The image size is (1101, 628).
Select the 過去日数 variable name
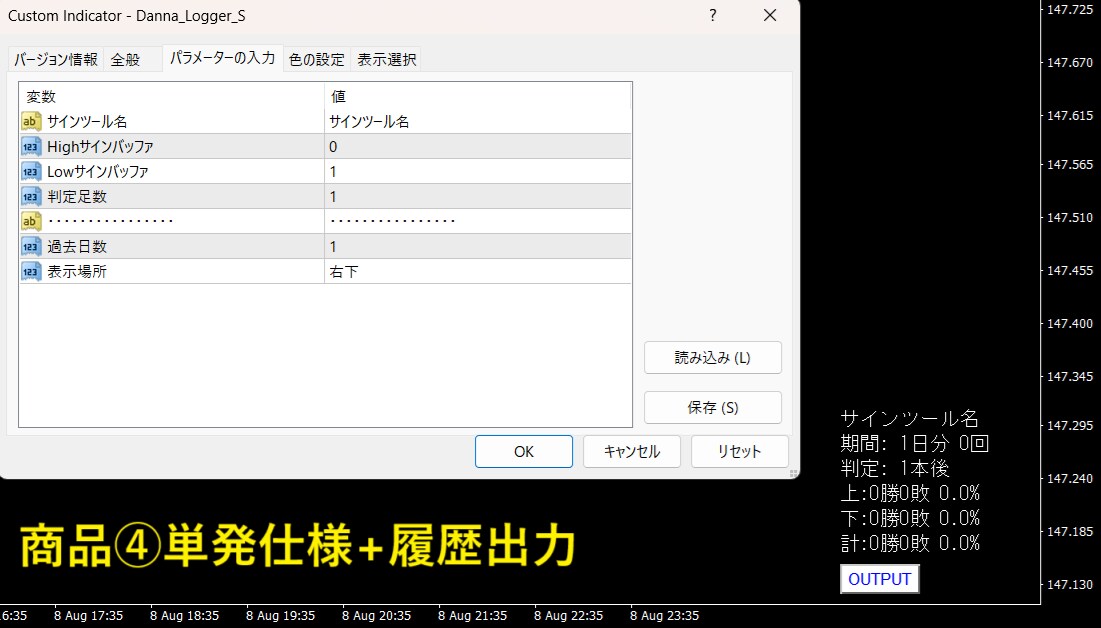[x=77, y=247]
